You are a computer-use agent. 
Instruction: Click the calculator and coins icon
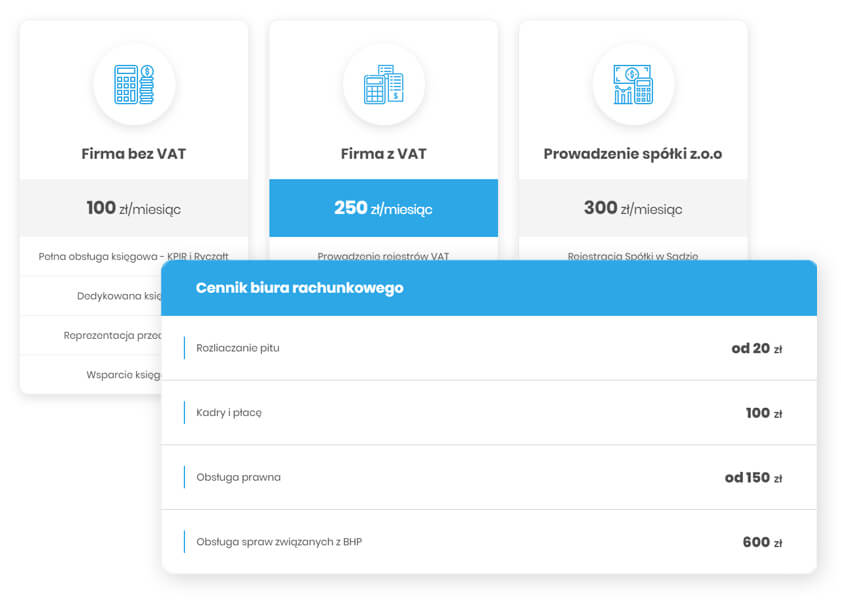[x=134, y=84]
